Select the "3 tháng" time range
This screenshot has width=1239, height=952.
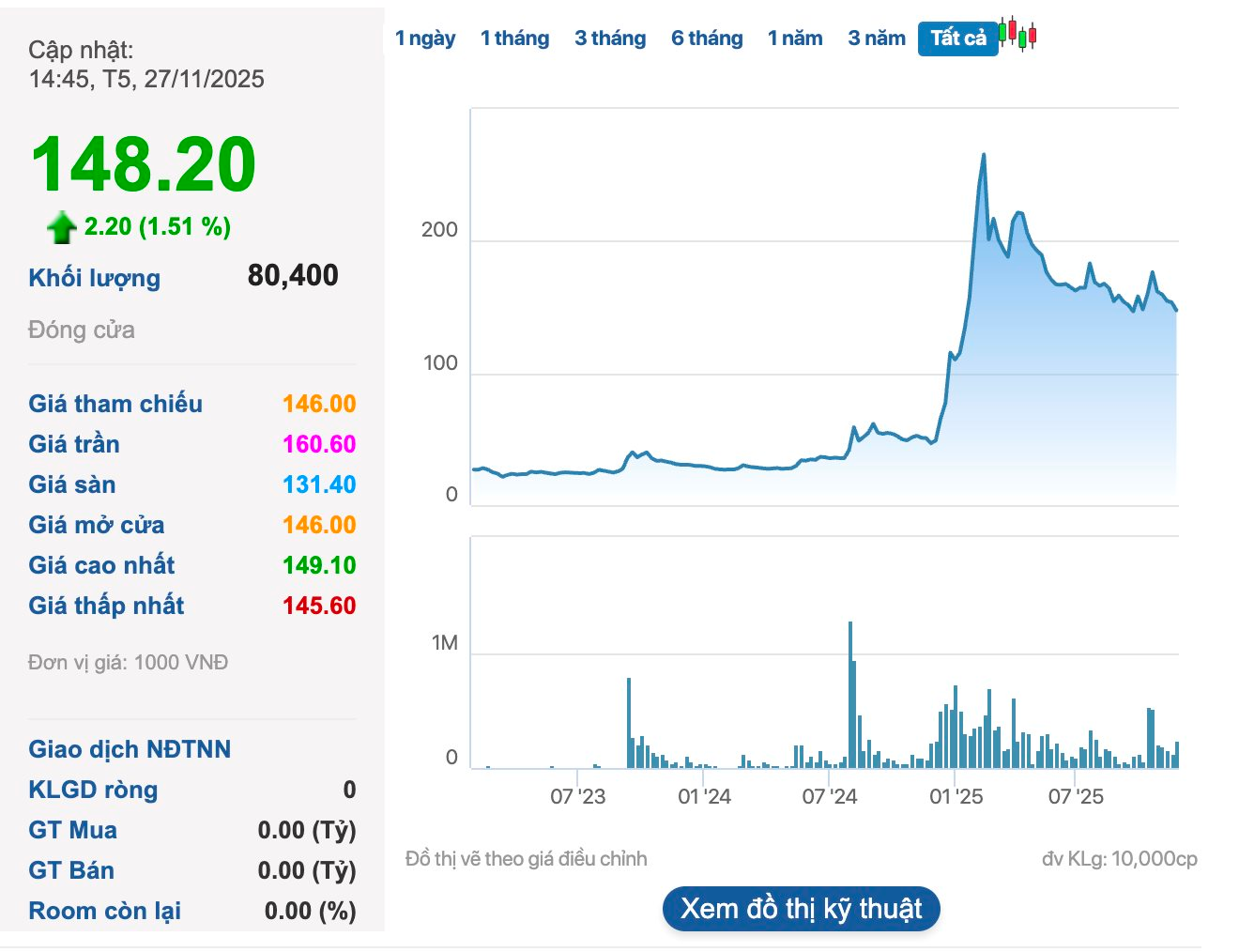(x=610, y=38)
